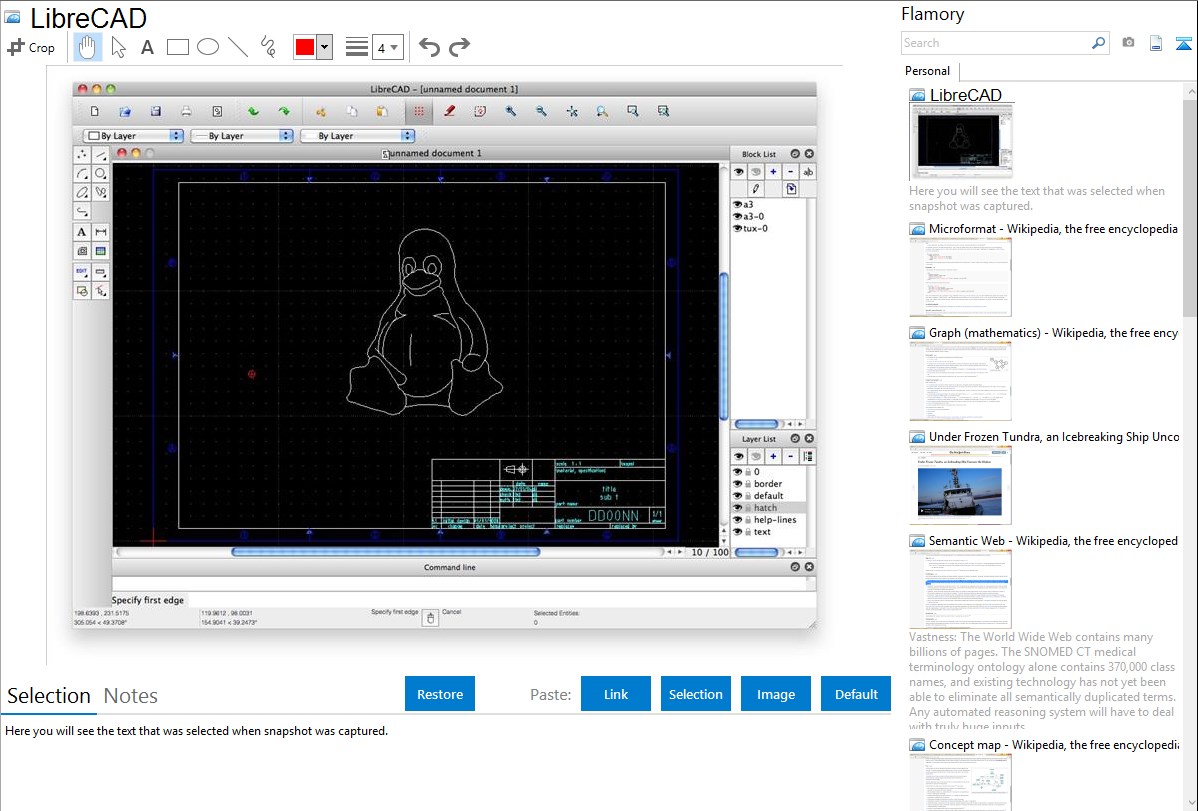Select the arrow pointer tool
The width and height of the screenshot is (1198, 811).
tap(118, 47)
